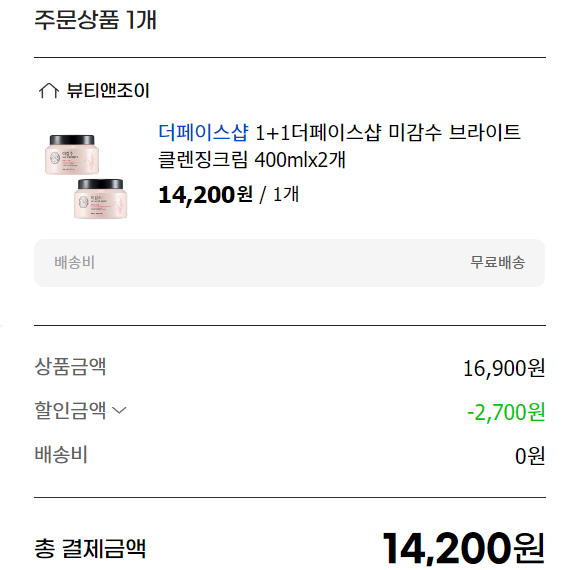Click the cleansing cream product thumbnail
The image size is (570, 570).
click(86, 176)
